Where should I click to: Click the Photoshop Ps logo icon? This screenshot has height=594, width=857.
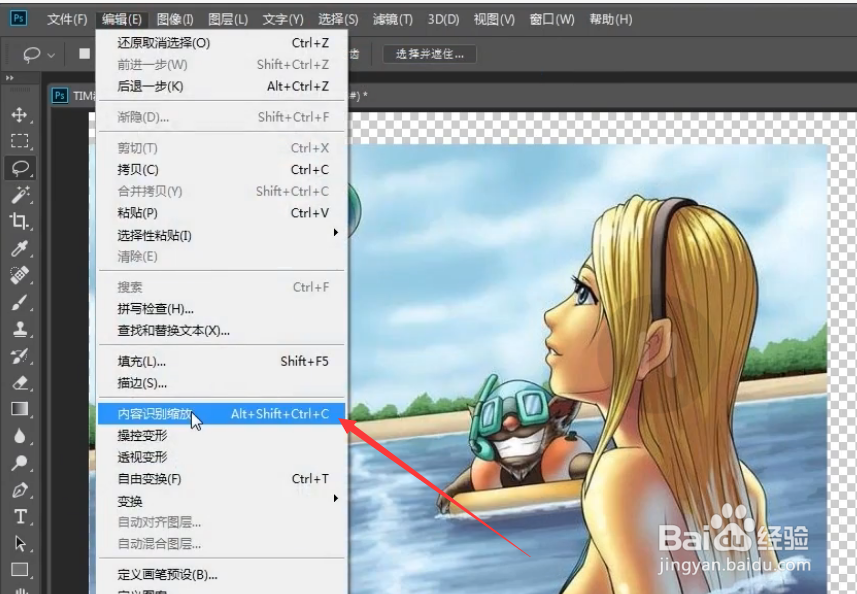(x=18, y=19)
